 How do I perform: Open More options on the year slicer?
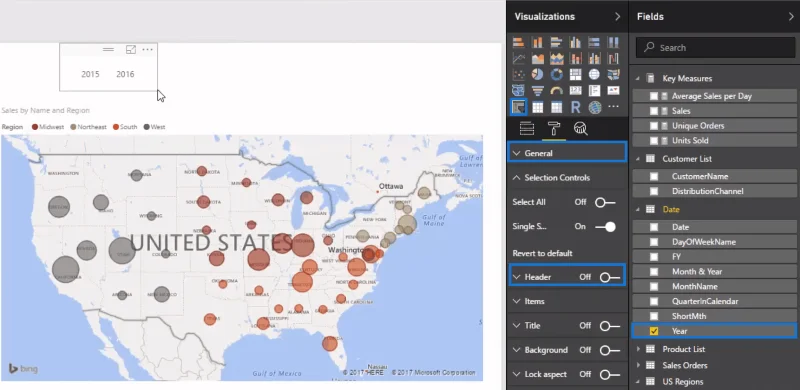147,50
